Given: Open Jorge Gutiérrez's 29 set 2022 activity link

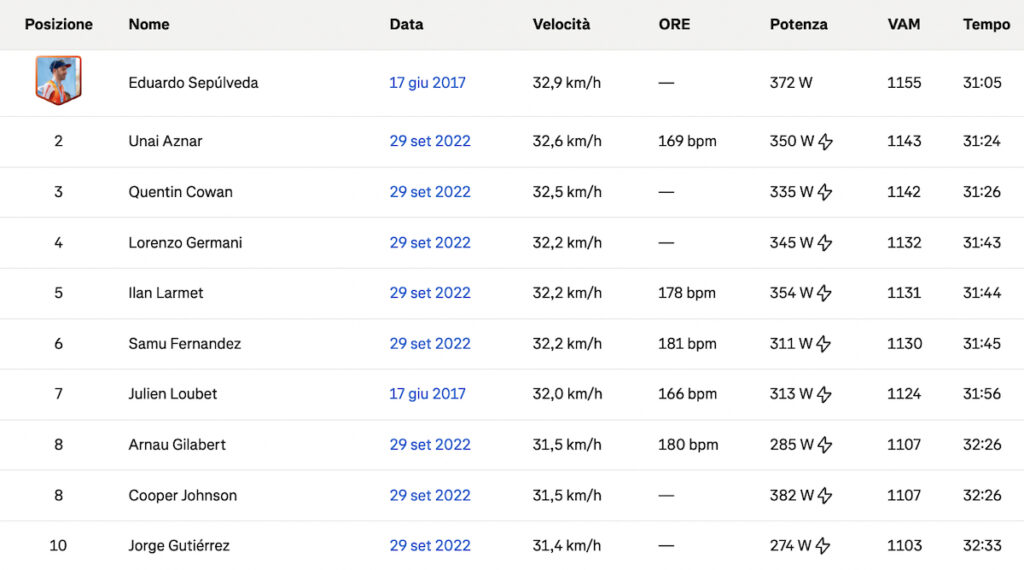Looking at the screenshot, I should pyautogui.click(x=430, y=545).
